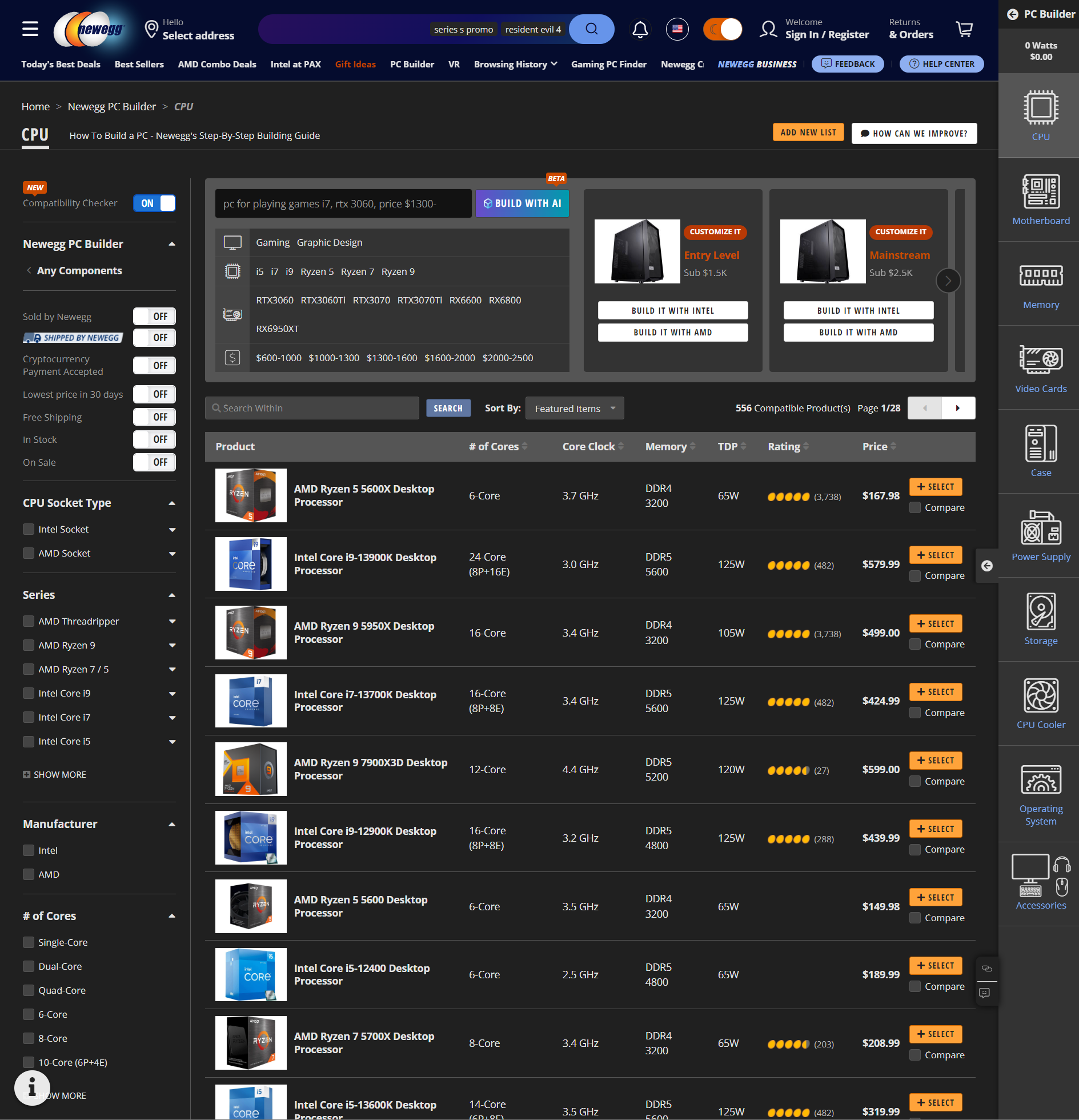The height and width of the screenshot is (1120, 1079).
Task: Click the BUILD WITH AI button
Action: [522, 203]
